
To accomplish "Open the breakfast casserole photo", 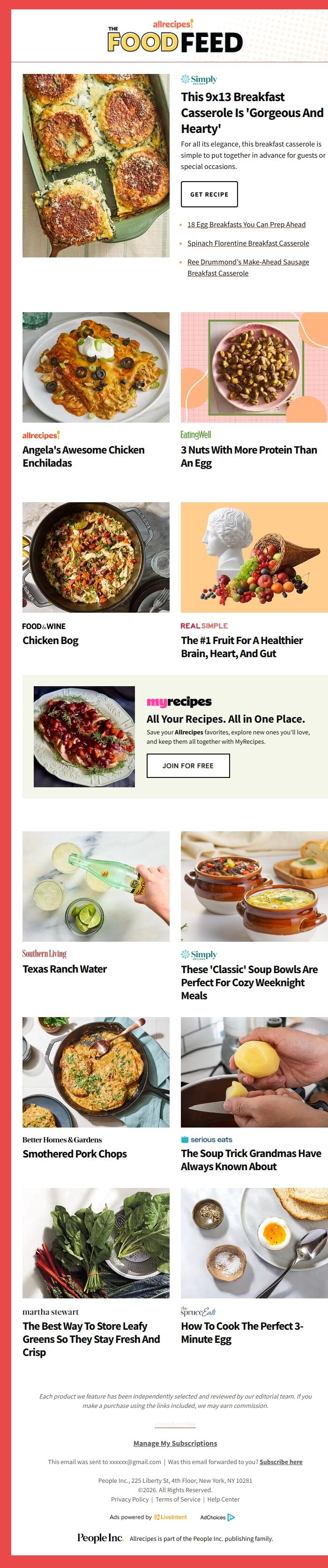I will coord(96,166).
